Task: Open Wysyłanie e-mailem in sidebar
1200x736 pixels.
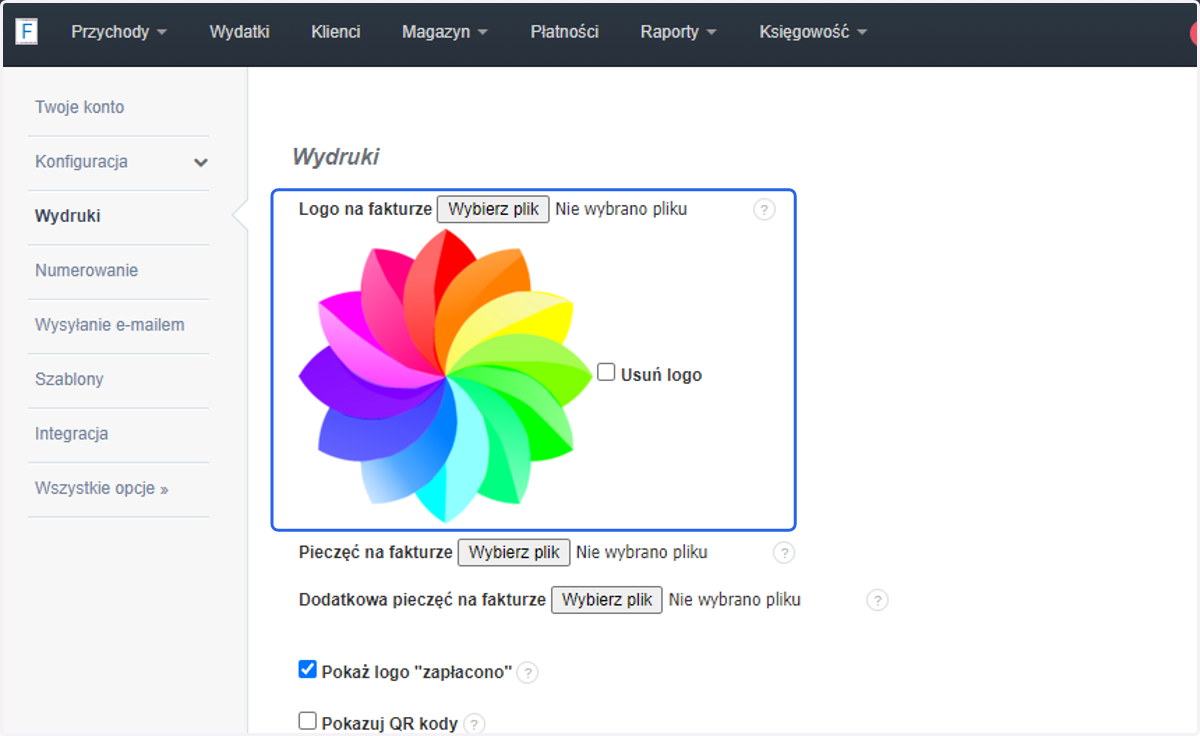Action: [x=110, y=325]
